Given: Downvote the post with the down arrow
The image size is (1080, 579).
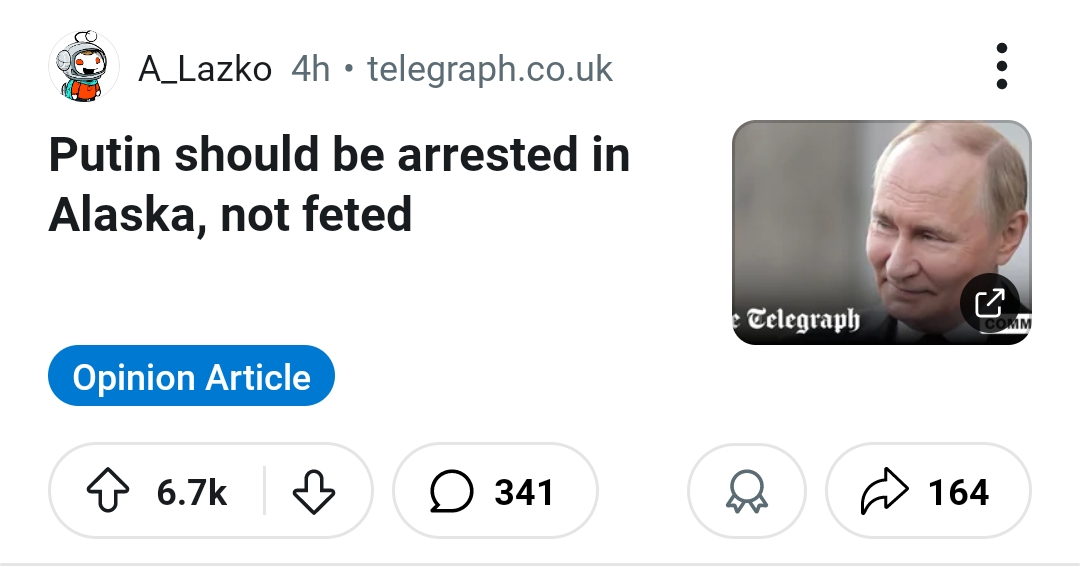Looking at the screenshot, I should point(313,492).
